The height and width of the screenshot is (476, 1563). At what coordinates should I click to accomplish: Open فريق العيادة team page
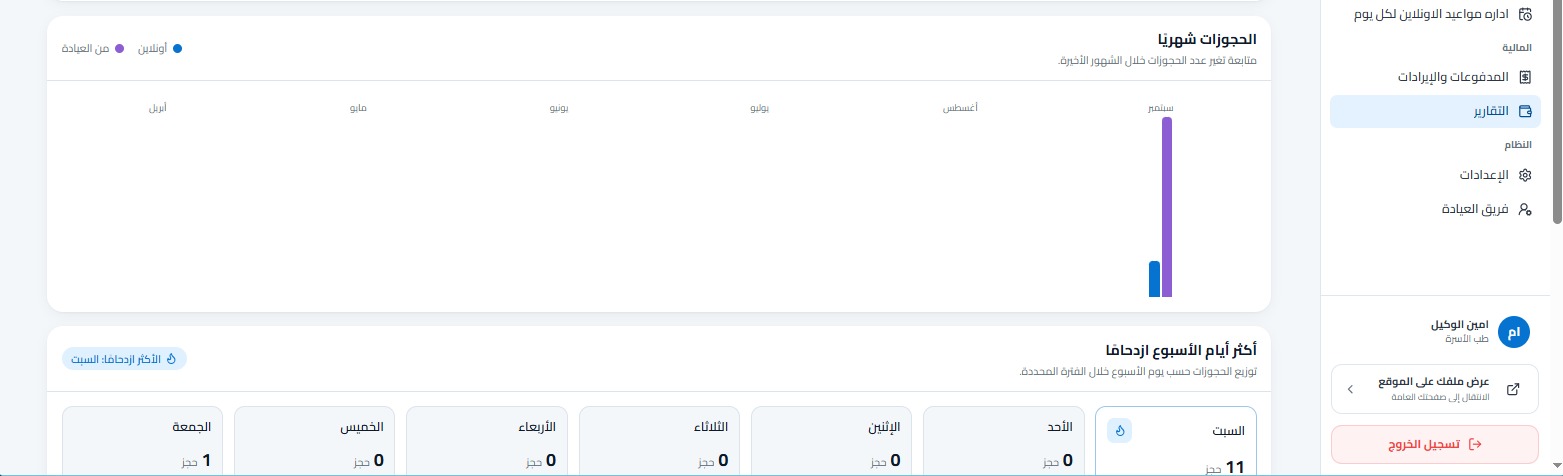click(1435, 209)
